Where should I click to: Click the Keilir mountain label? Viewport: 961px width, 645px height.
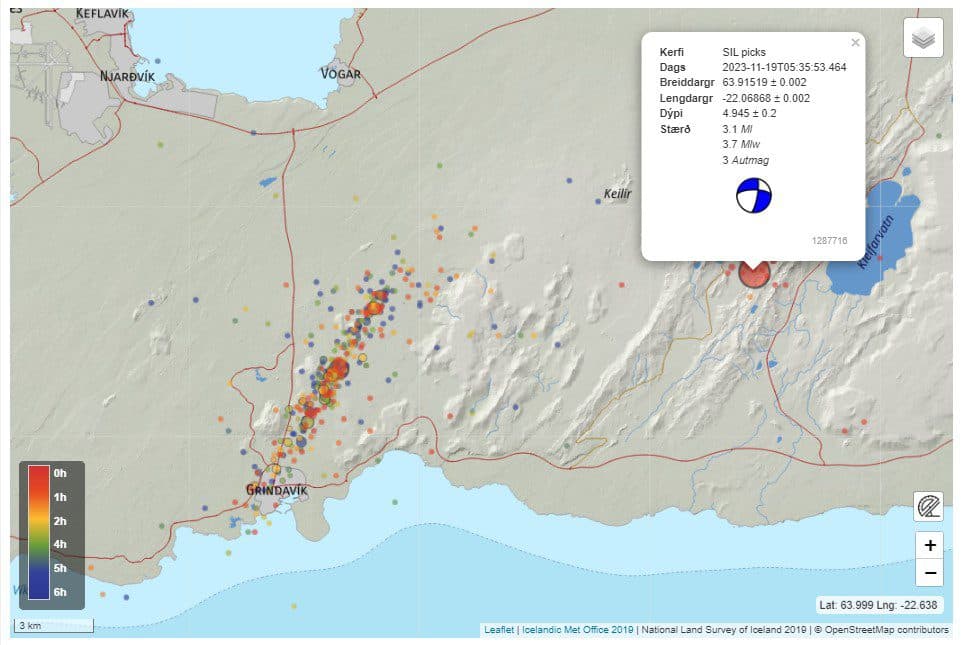[618, 194]
